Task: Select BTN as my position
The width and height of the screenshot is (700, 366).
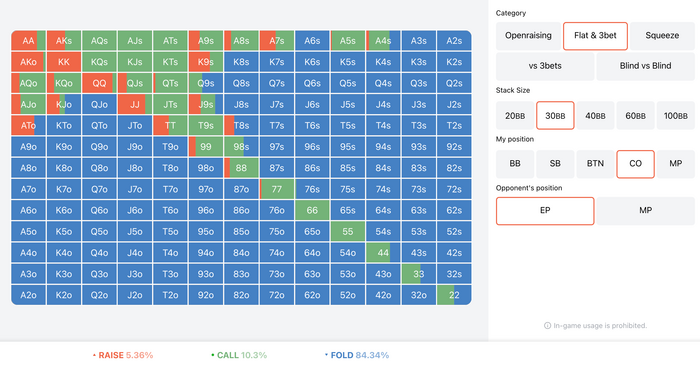Action: click(x=595, y=164)
